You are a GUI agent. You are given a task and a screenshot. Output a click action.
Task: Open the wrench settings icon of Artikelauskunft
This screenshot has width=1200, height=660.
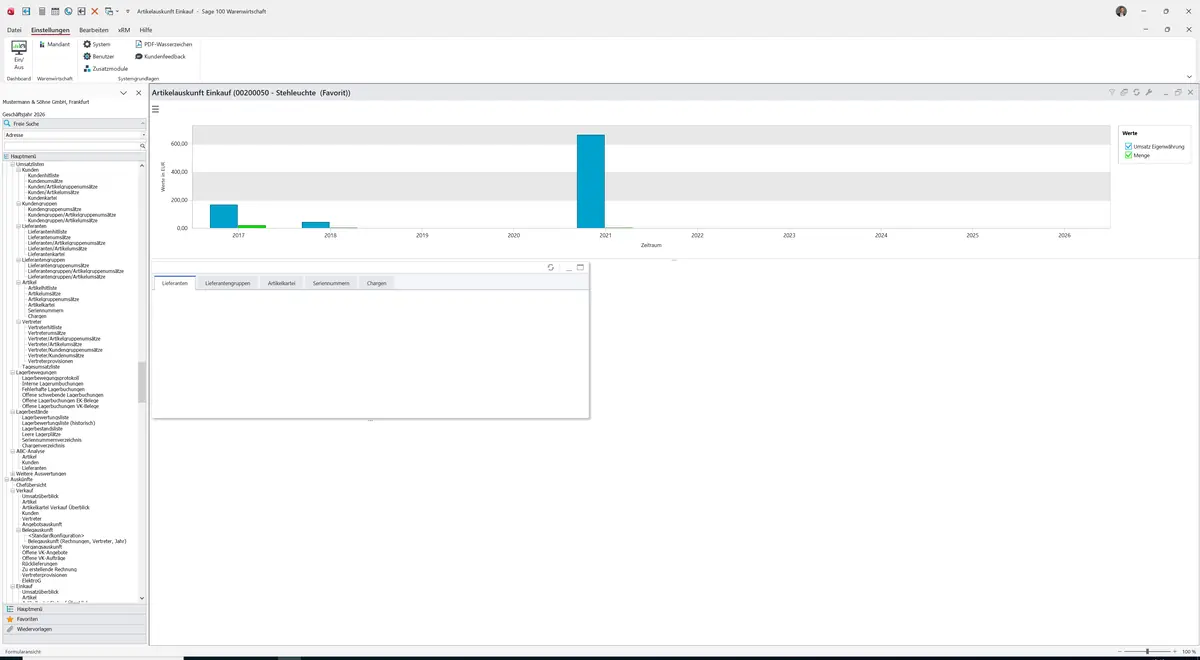pyautogui.click(x=1148, y=92)
